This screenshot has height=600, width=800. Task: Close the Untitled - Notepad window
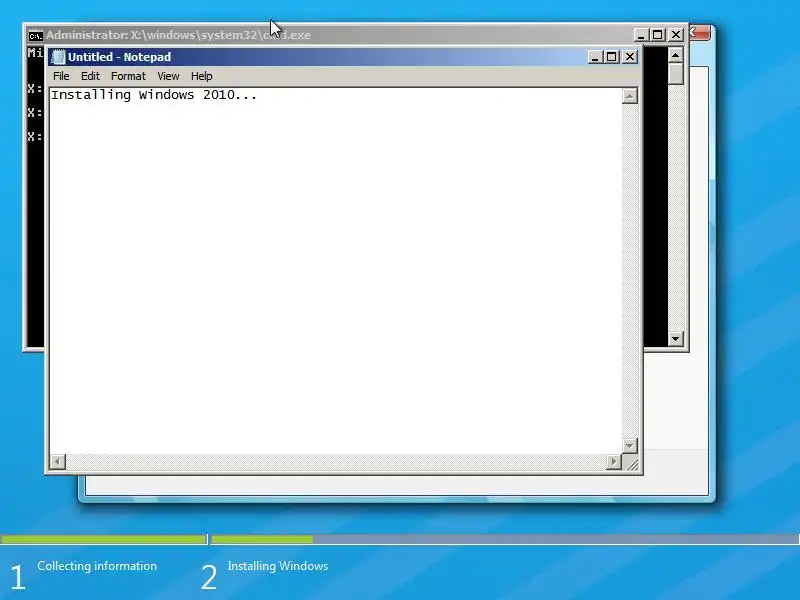coord(630,57)
